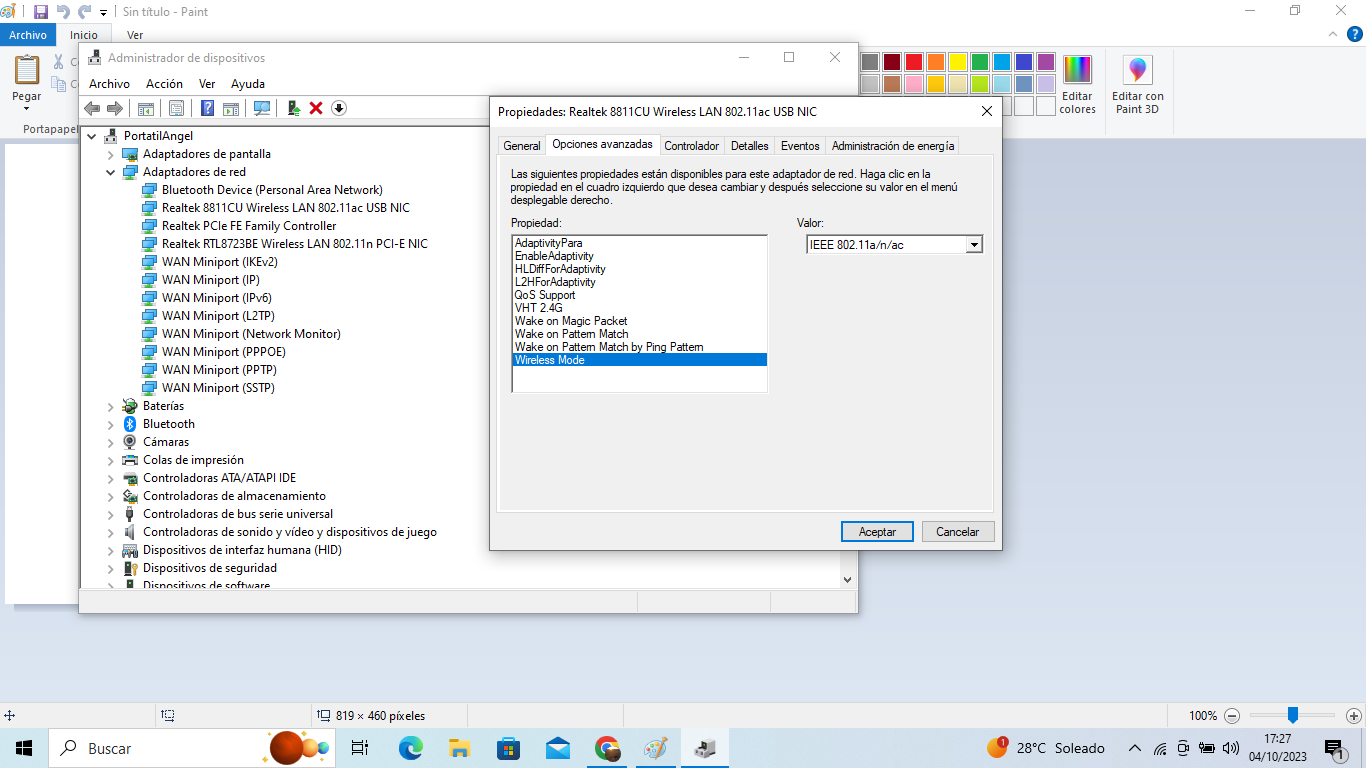Open Chrome from taskbar
The image size is (1366, 768).
(x=607, y=747)
